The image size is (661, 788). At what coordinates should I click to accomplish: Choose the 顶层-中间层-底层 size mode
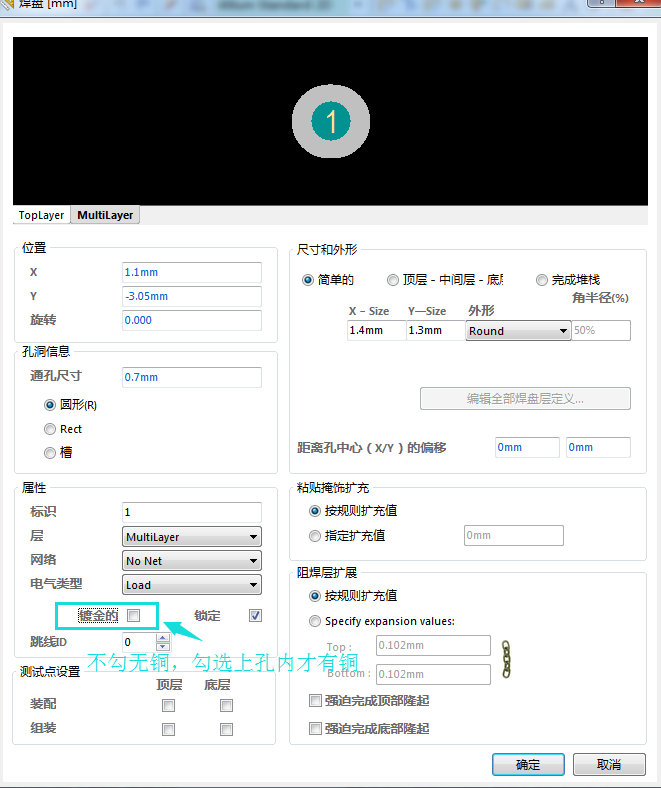tap(392, 280)
